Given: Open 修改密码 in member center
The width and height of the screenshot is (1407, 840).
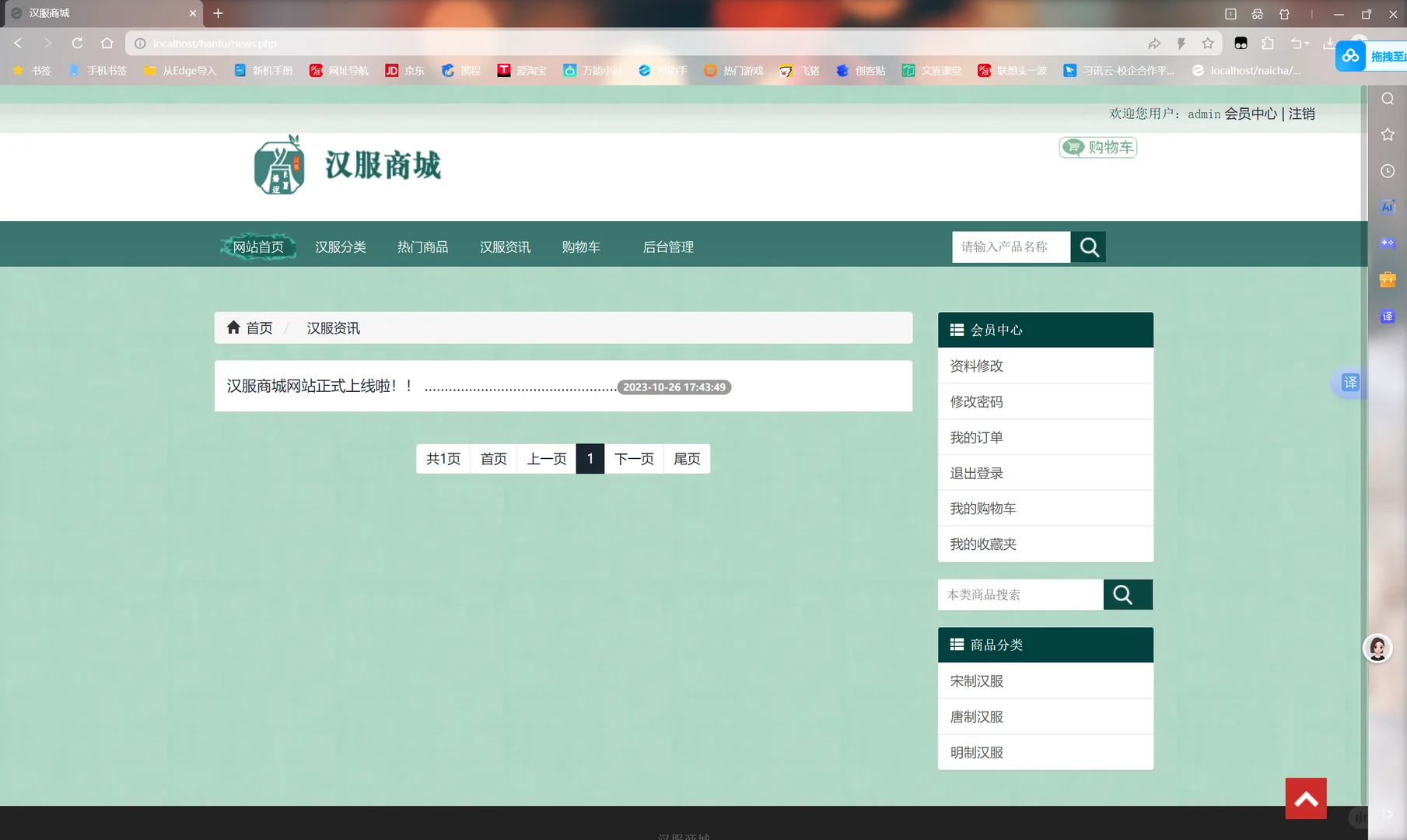Looking at the screenshot, I should [x=1045, y=401].
